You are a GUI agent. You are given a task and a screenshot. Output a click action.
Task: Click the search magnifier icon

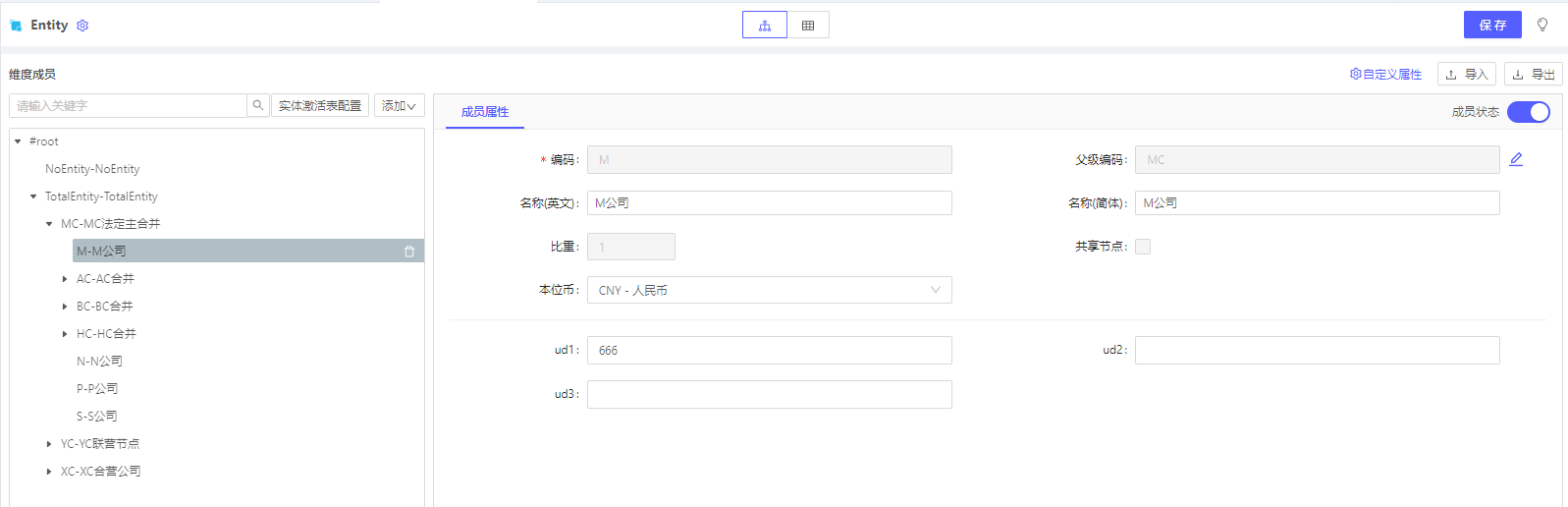point(258,105)
